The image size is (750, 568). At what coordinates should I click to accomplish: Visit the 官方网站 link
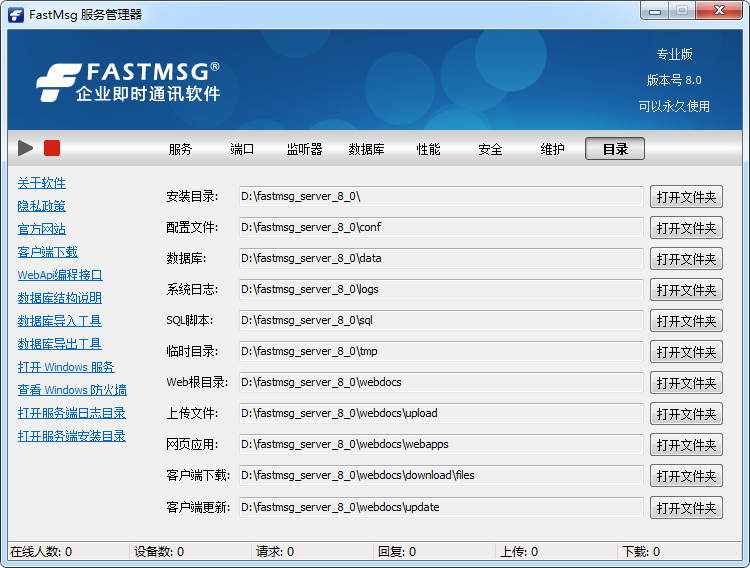click(x=42, y=229)
